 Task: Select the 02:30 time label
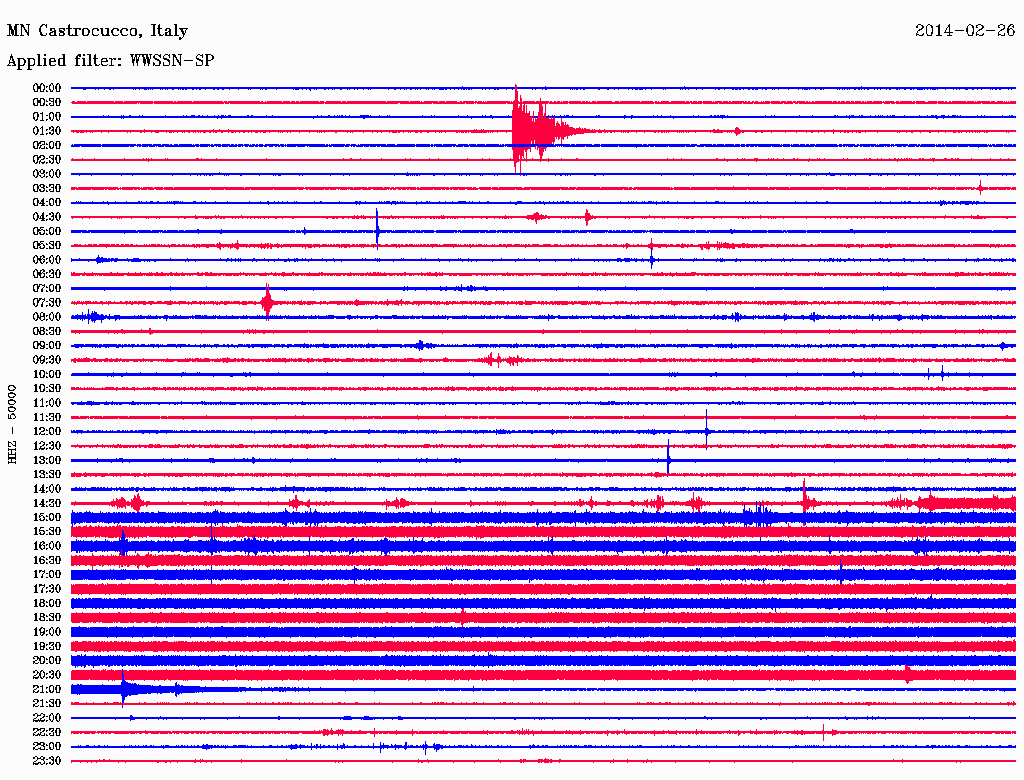pos(46,159)
